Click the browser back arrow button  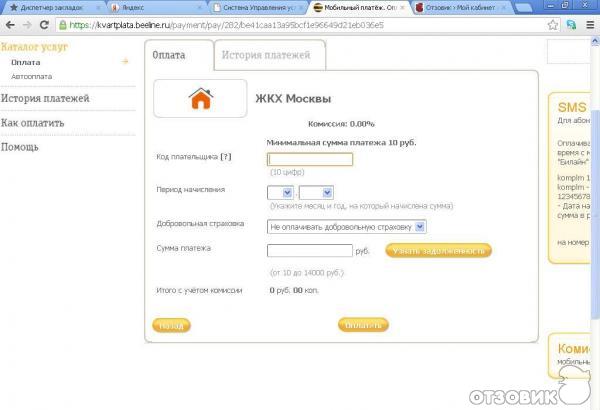(9, 24)
